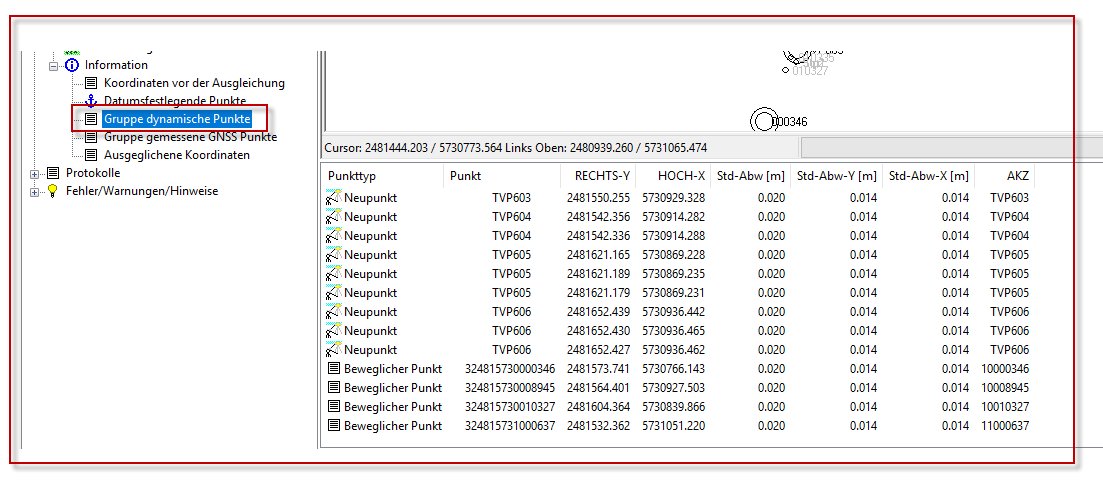The height and width of the screenshot is (482, 1103).
Task: Click the Protokolle list icon
Action: click(53, 173)
